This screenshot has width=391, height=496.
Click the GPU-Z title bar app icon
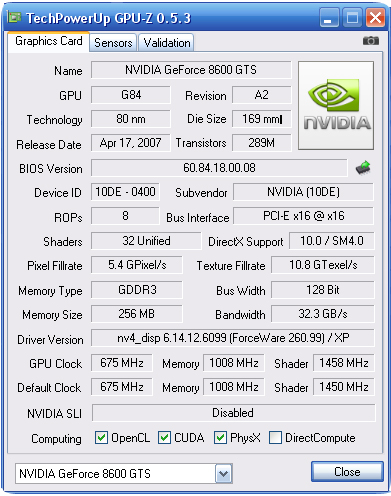14,17
